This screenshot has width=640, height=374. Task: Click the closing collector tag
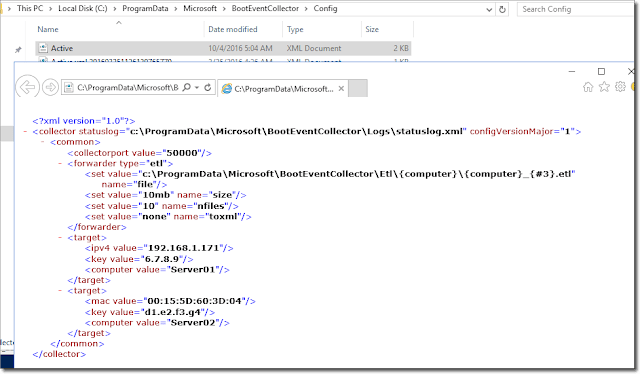click(x=59, y=354)
